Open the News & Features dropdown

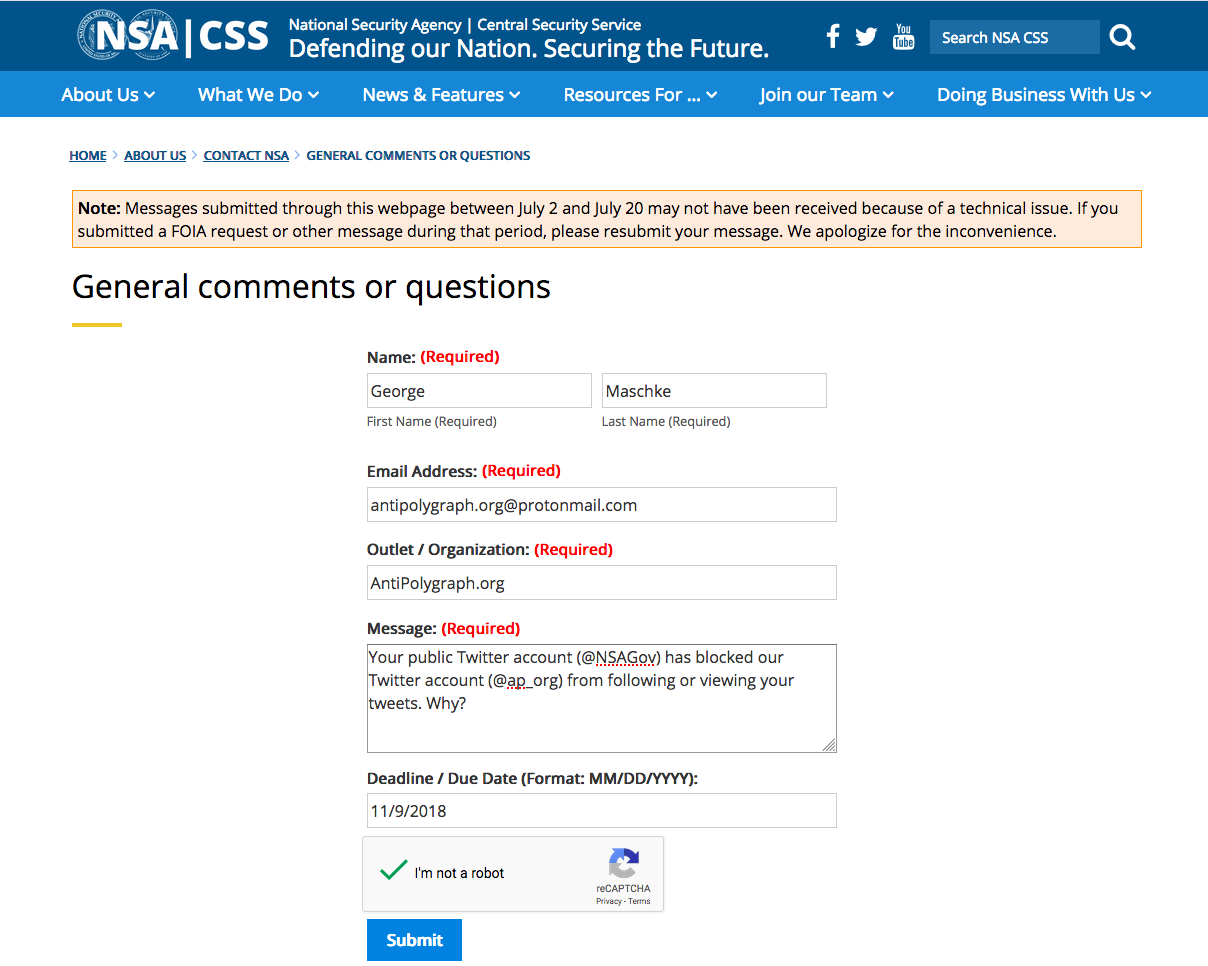point(441,95)
